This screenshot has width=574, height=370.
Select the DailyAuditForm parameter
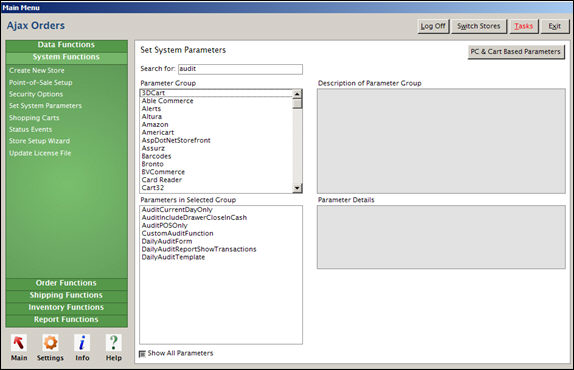(221, 241)
